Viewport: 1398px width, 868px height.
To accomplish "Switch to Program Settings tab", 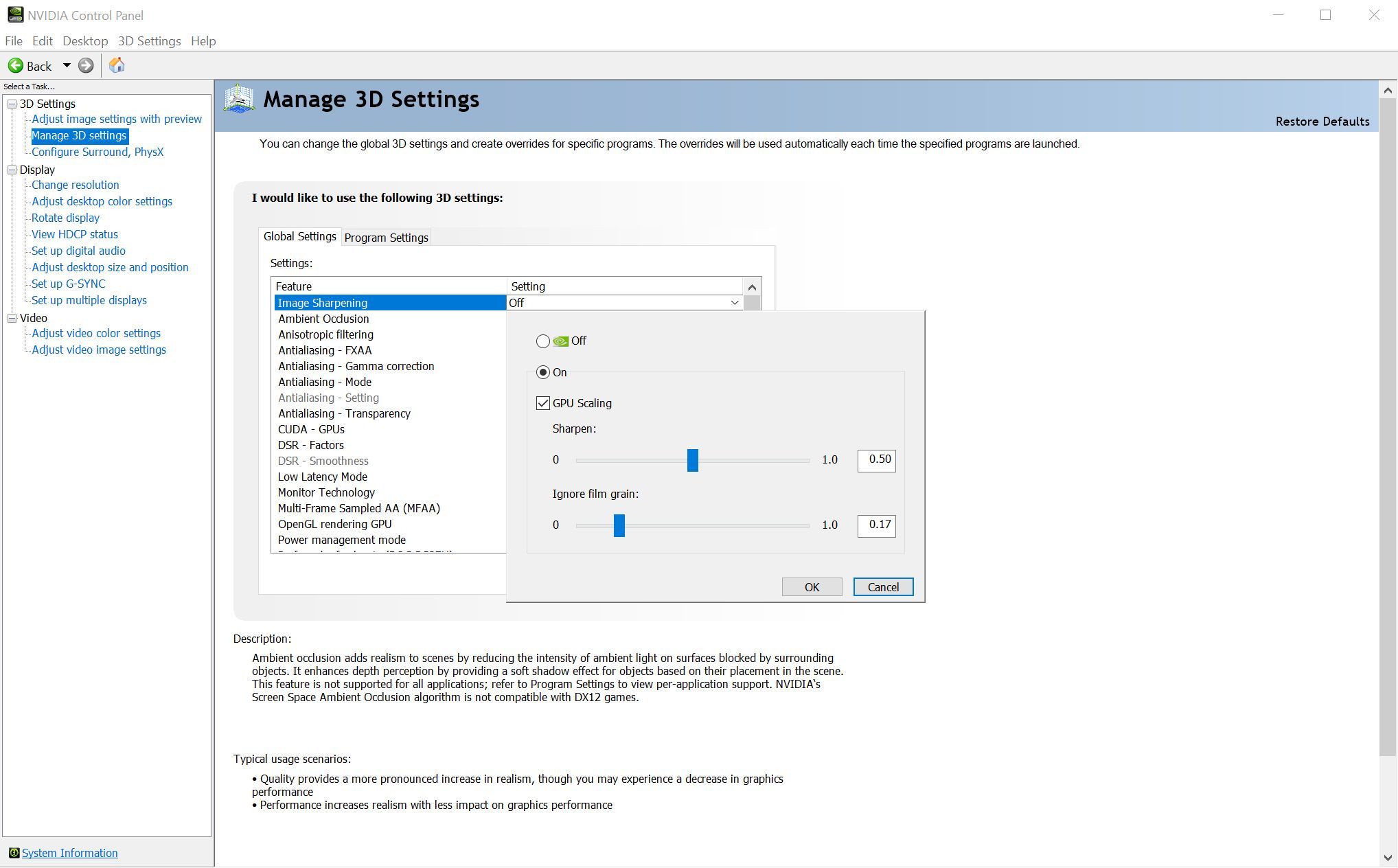I will pyautogui.click(x=386, y=236).
